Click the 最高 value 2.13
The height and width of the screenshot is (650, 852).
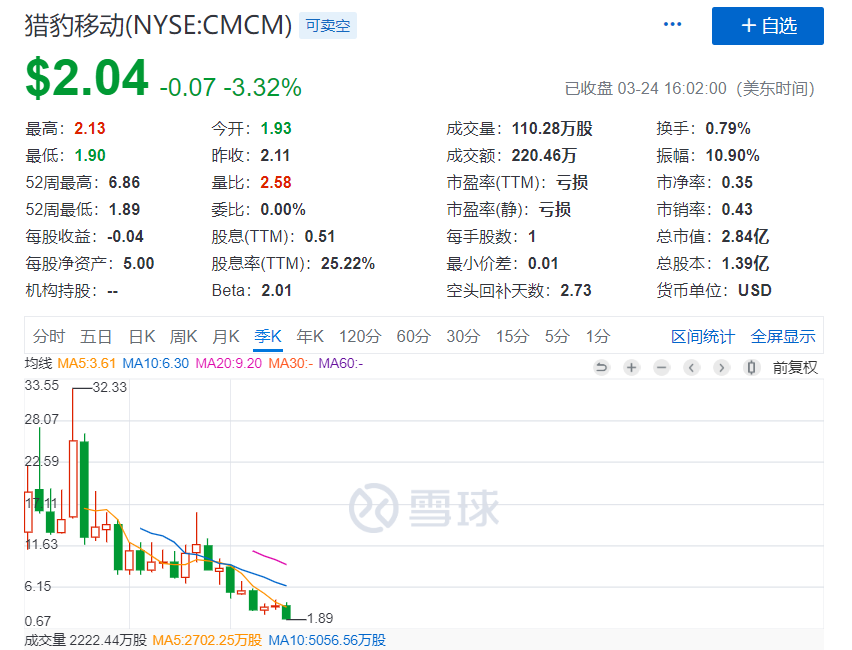coord(90,129)
